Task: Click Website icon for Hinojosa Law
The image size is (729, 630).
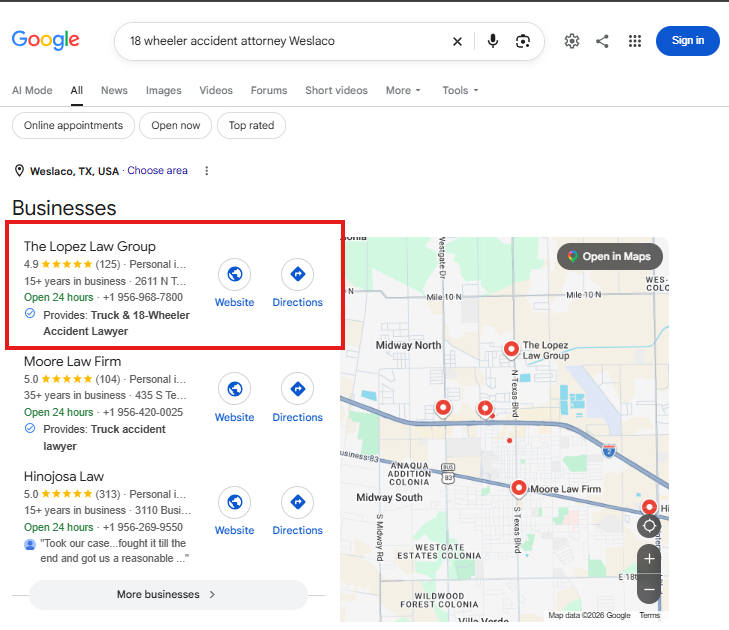Action: coord(234,502)
